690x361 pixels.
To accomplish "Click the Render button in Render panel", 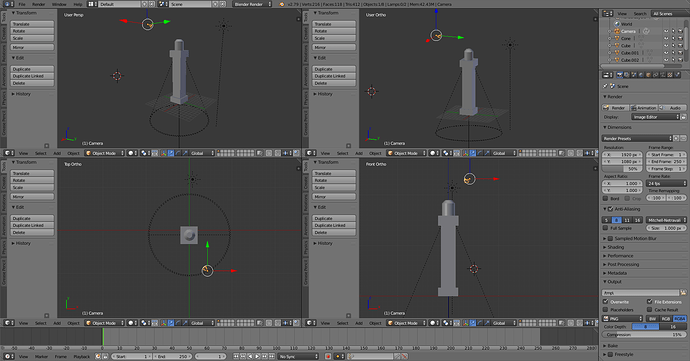I will pyautogui.click(x=615, y=107).
